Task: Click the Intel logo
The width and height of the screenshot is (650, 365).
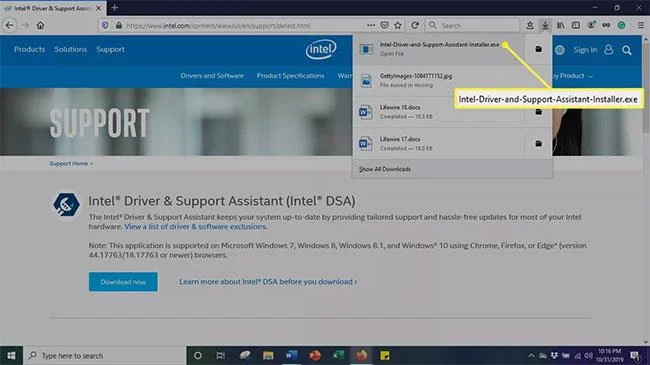Action: click(x=321, y=49)
